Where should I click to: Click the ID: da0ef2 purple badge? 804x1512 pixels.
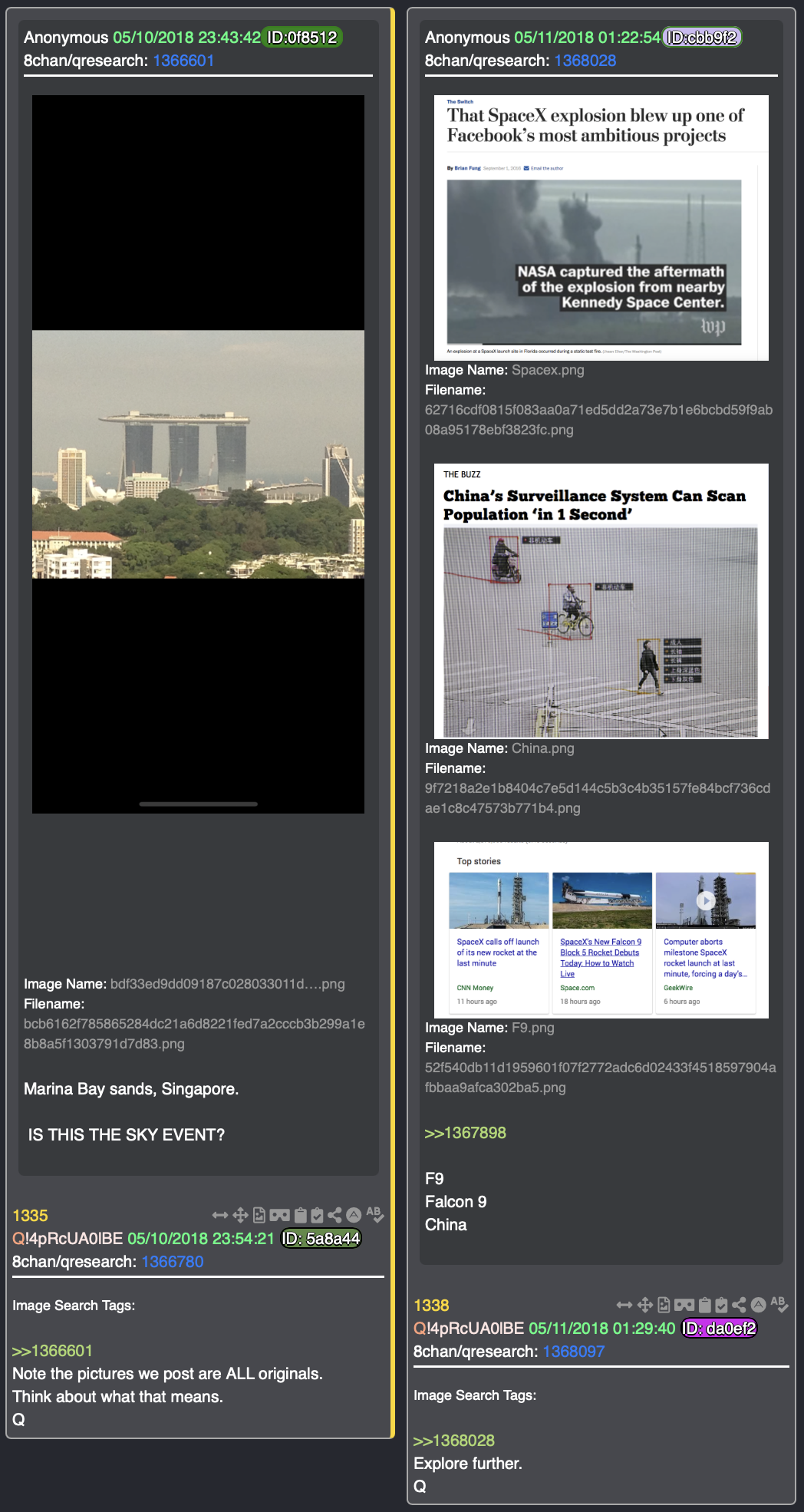pyautogui.click(x=720, y=1329)
